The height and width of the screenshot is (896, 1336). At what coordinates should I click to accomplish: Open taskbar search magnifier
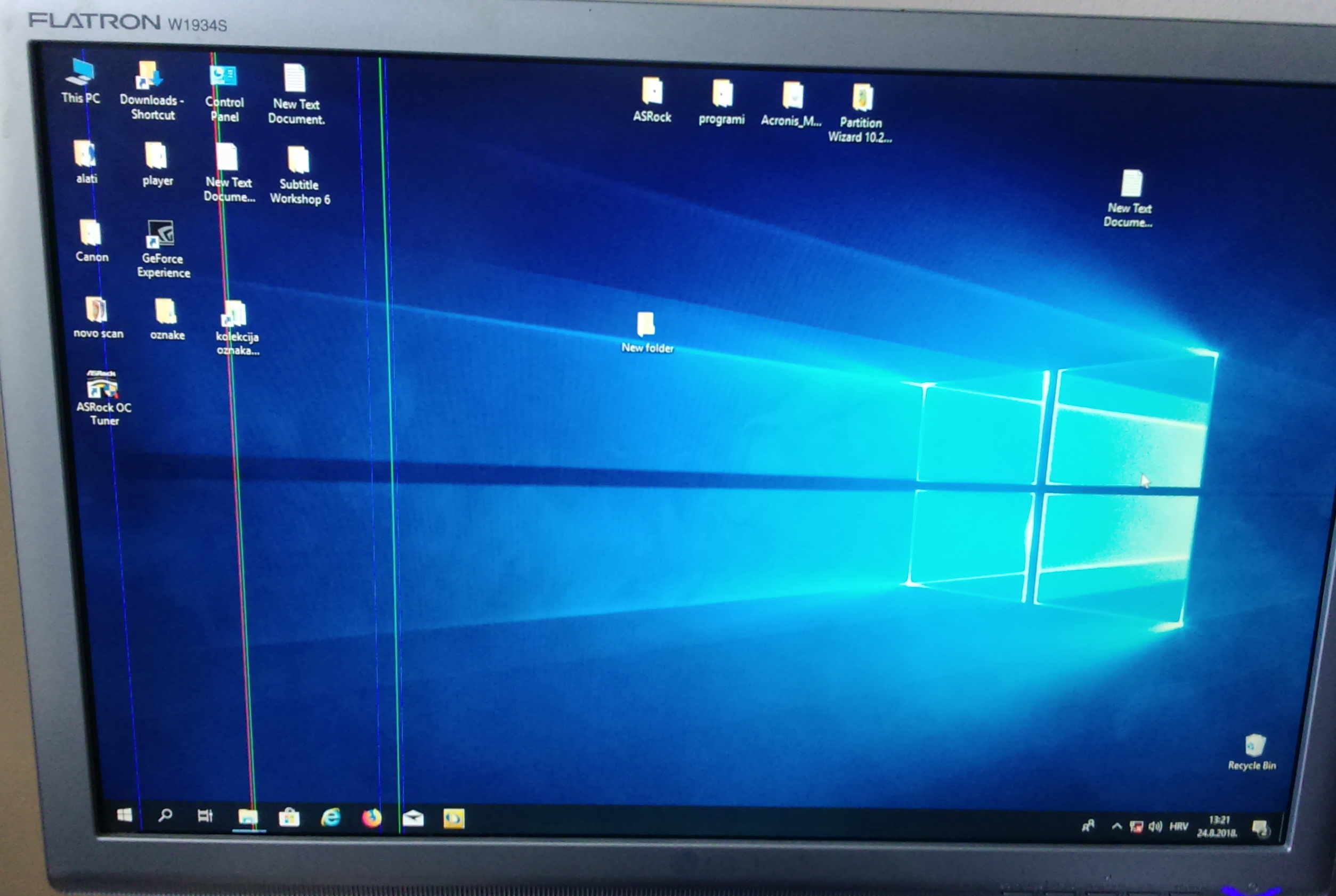[x=165, y=816]
